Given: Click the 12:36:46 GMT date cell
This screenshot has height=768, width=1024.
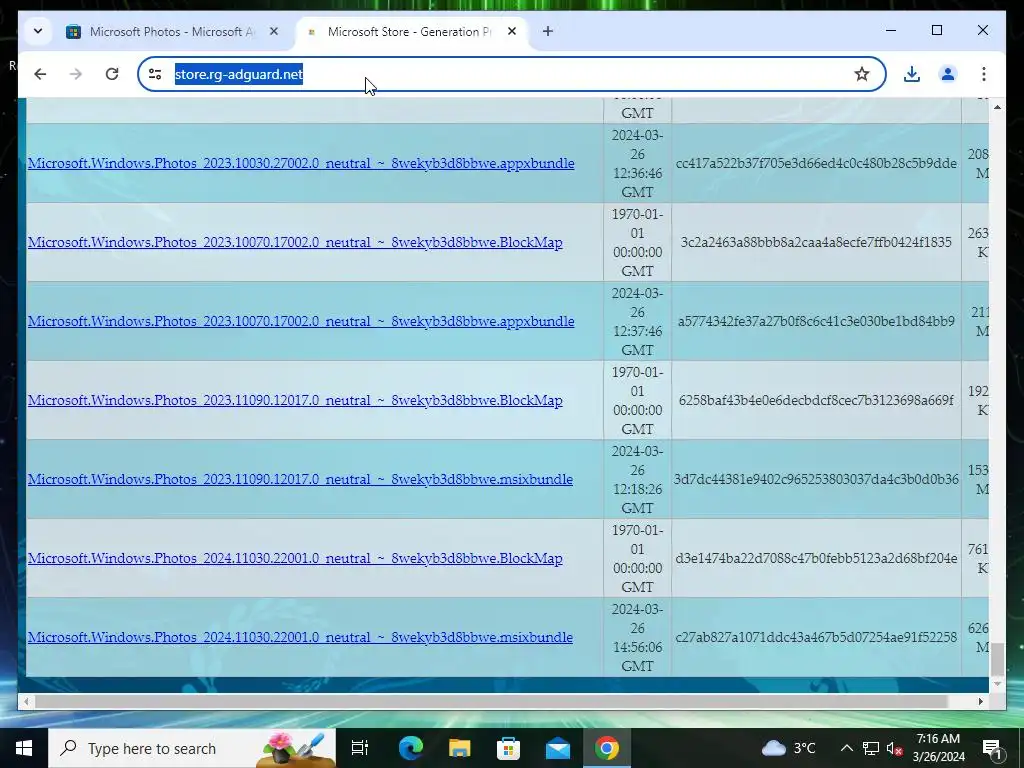Looking at the screenshot, I should point(637,164).
